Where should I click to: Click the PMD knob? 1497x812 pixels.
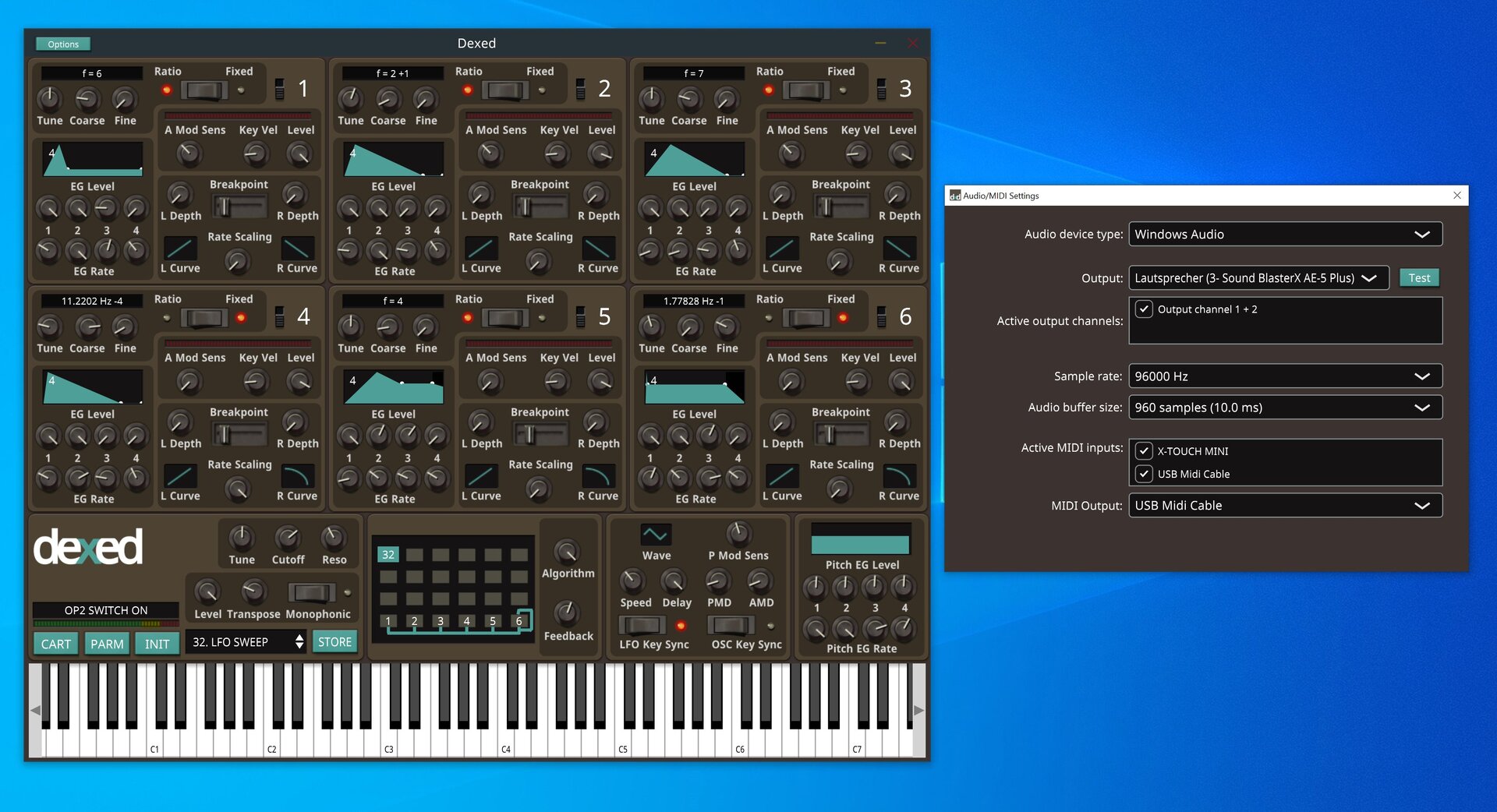click(718, 581)
